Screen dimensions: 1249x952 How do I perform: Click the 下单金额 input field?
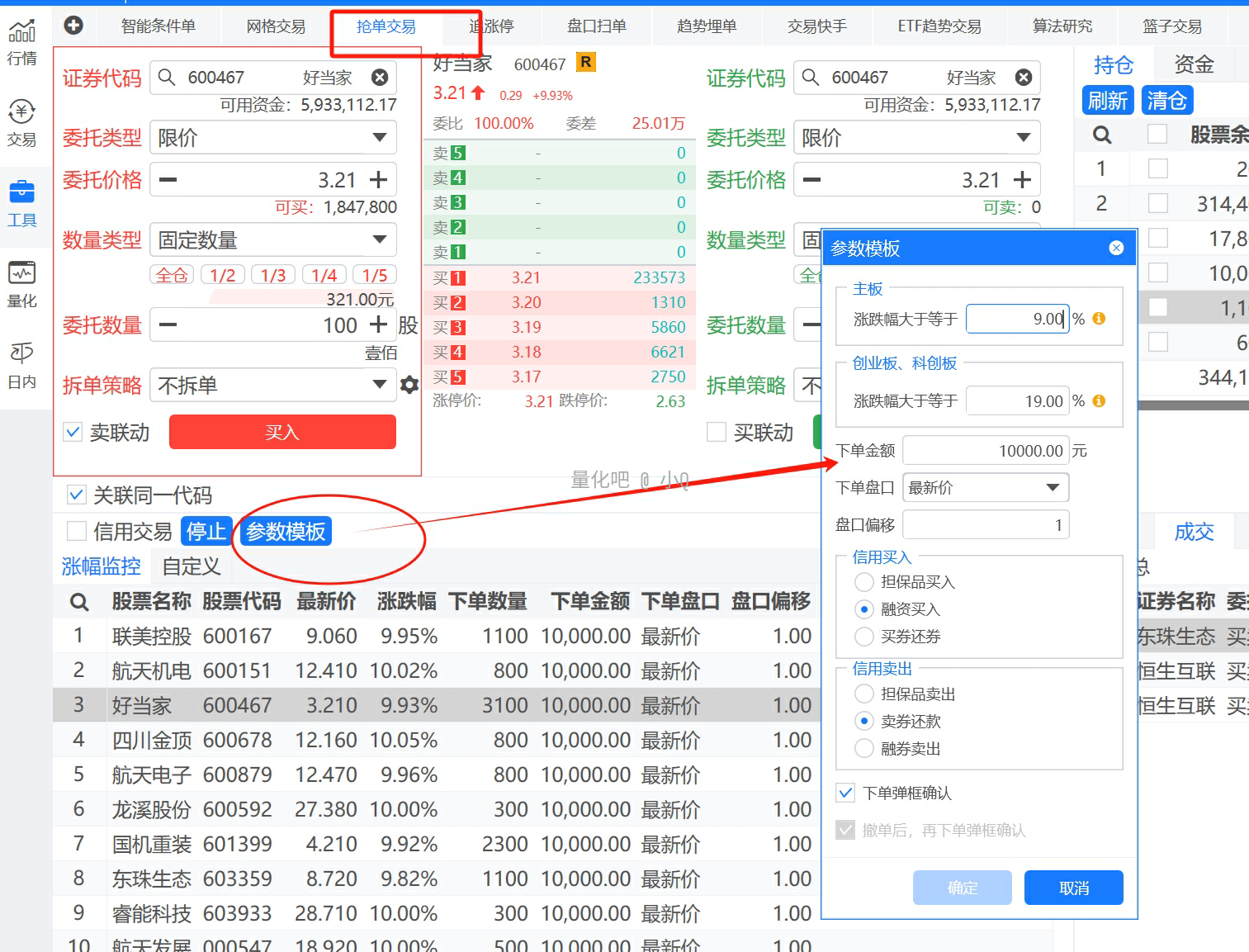986,451
